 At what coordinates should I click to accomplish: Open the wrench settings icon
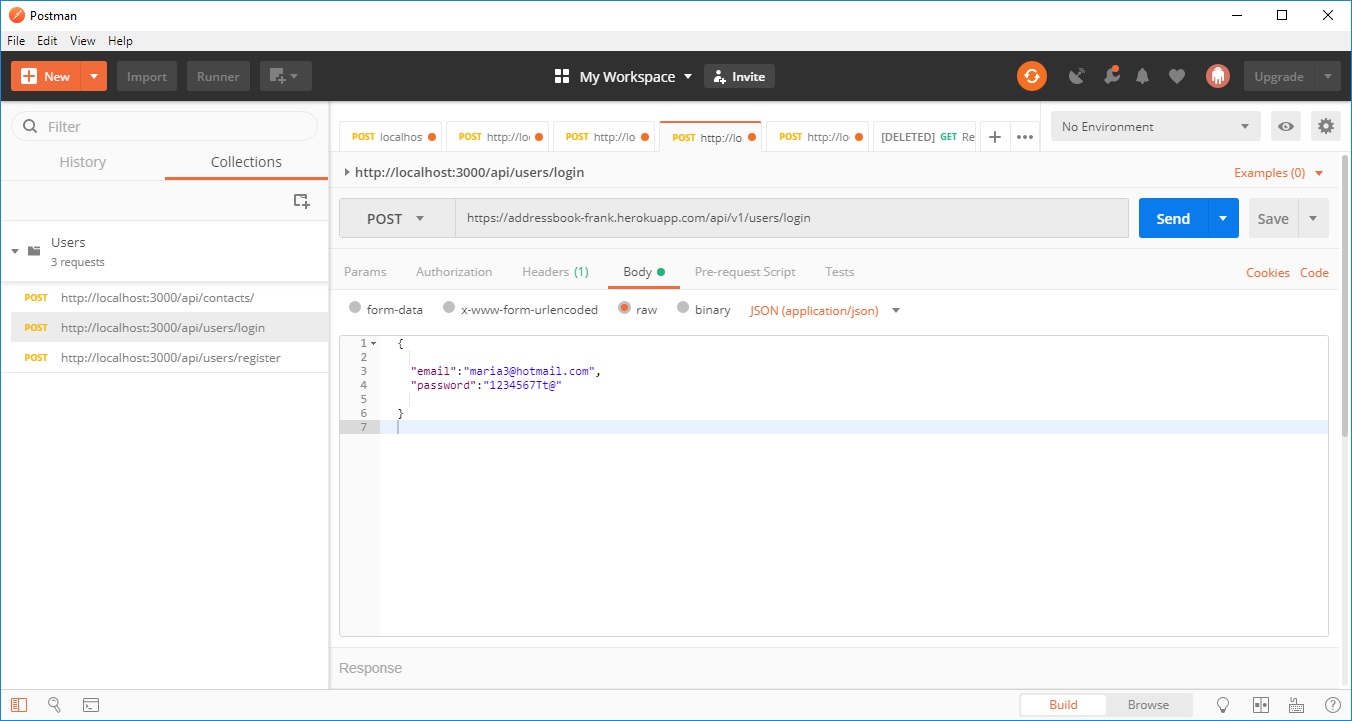pyautogui.click(x=1111, y=76)
